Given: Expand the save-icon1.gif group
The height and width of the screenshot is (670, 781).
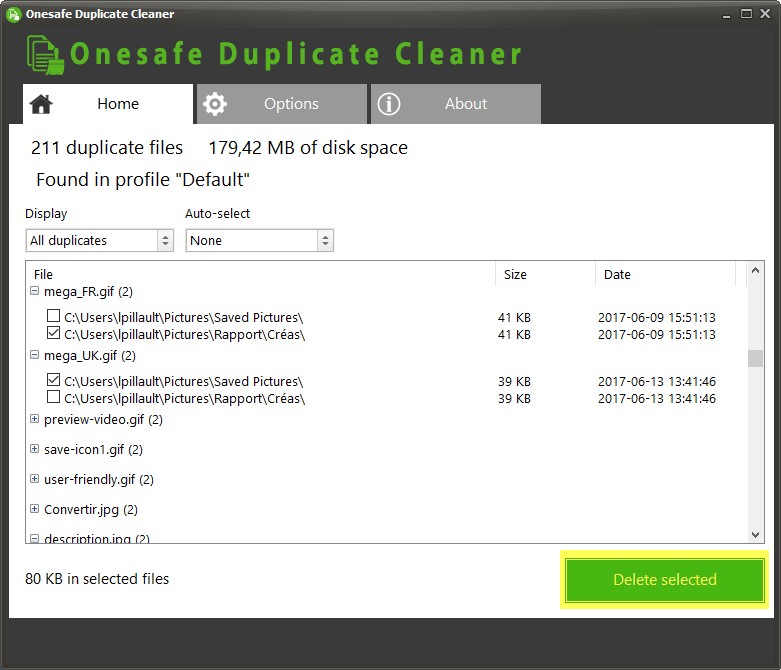Looking at the screenshot, I should 34,449.
